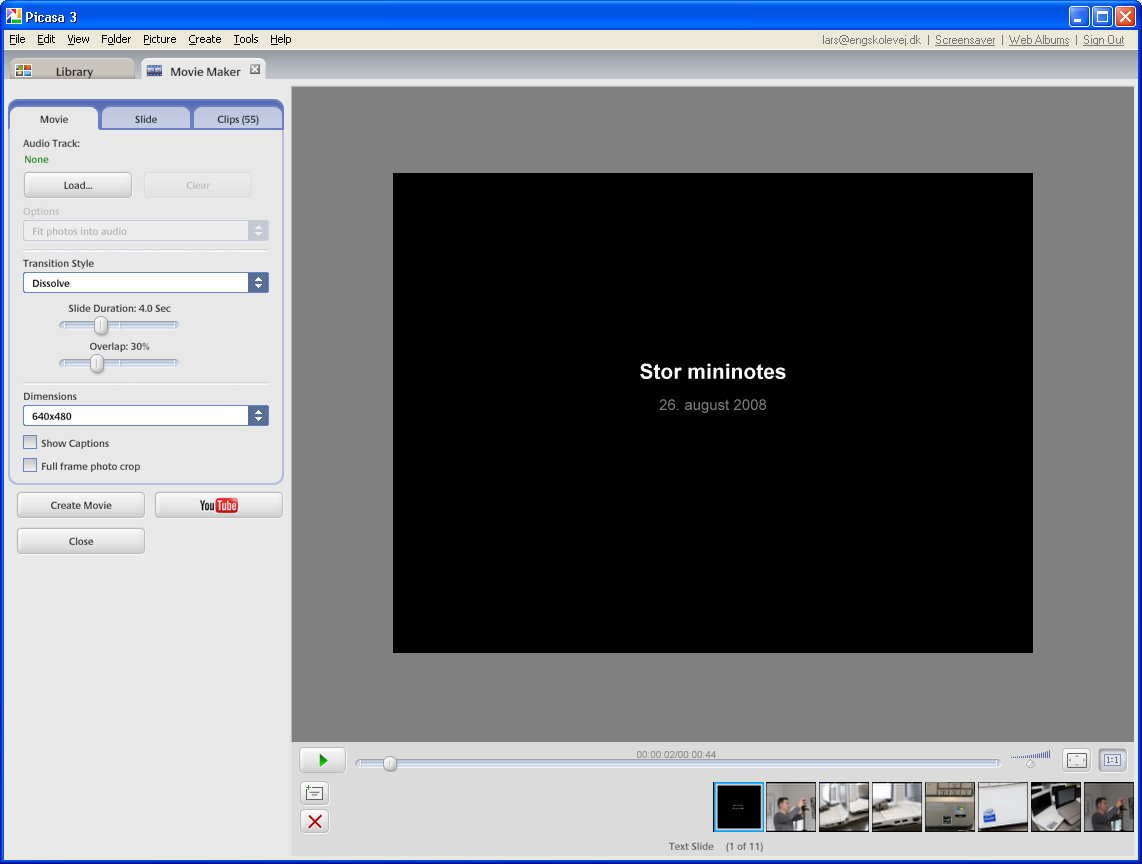1142x864 pixels.
Task: Open the Transition Style dropdown
Action: coord(146,283)
